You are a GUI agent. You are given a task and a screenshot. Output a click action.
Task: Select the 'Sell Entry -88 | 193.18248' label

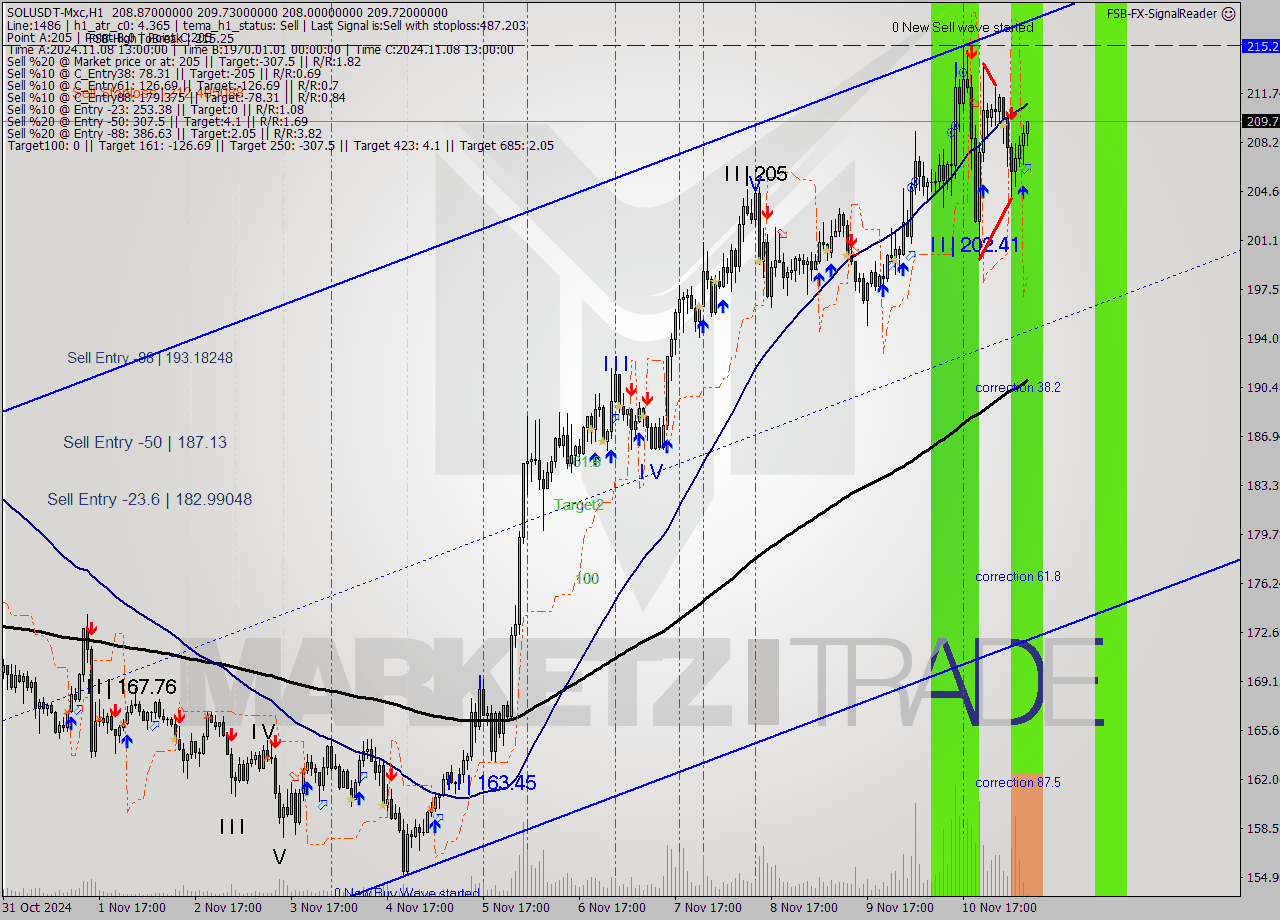click(x=150, y=358)
